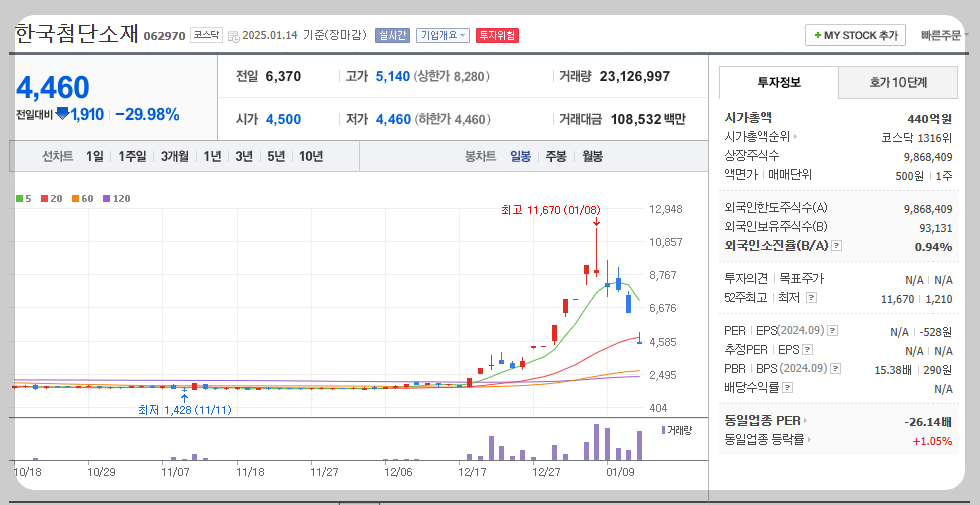Open the help icon for 외국인소진율(B/A)
Screen dimensions: 980x505
pos(837,246)
